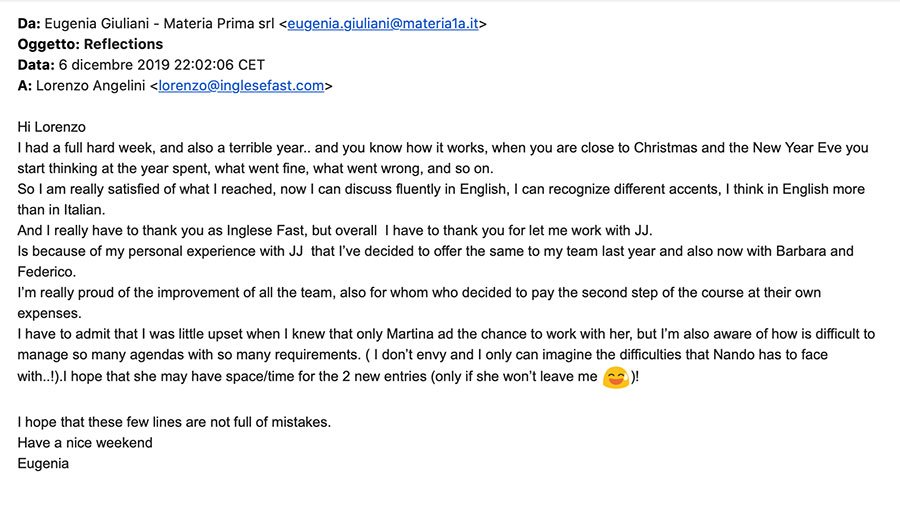
Task: Click the line "I hope that these few lines"
Action: [174, 421]
